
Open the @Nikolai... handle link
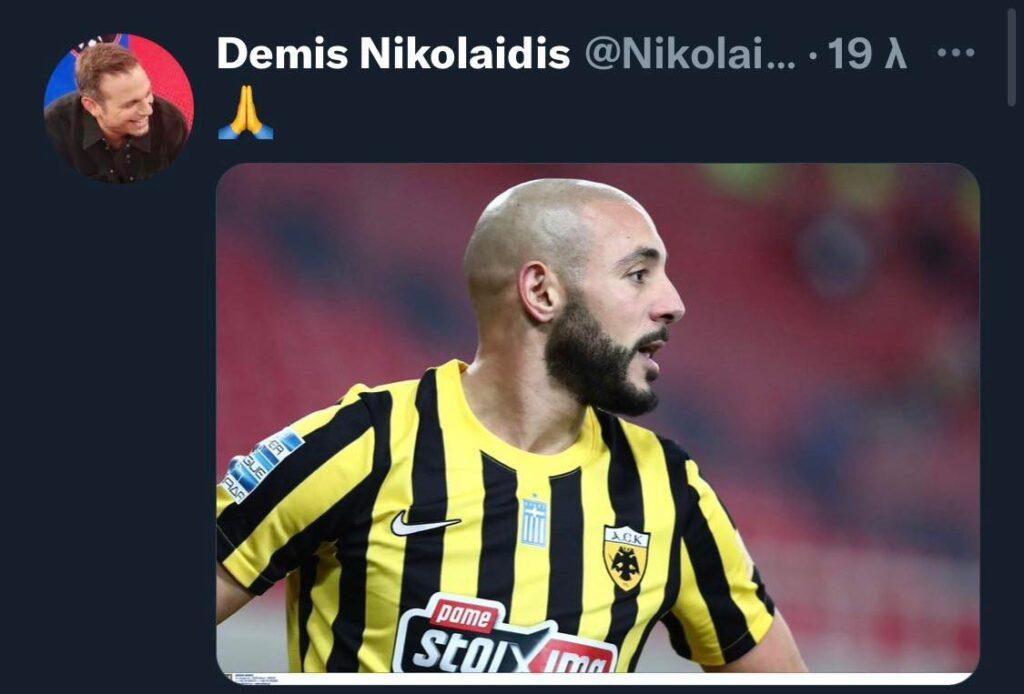tap(690, 54)
